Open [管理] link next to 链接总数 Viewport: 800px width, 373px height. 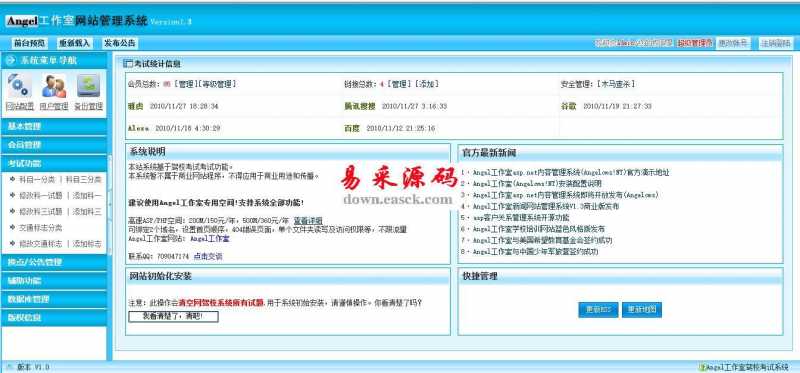point(398,84)
